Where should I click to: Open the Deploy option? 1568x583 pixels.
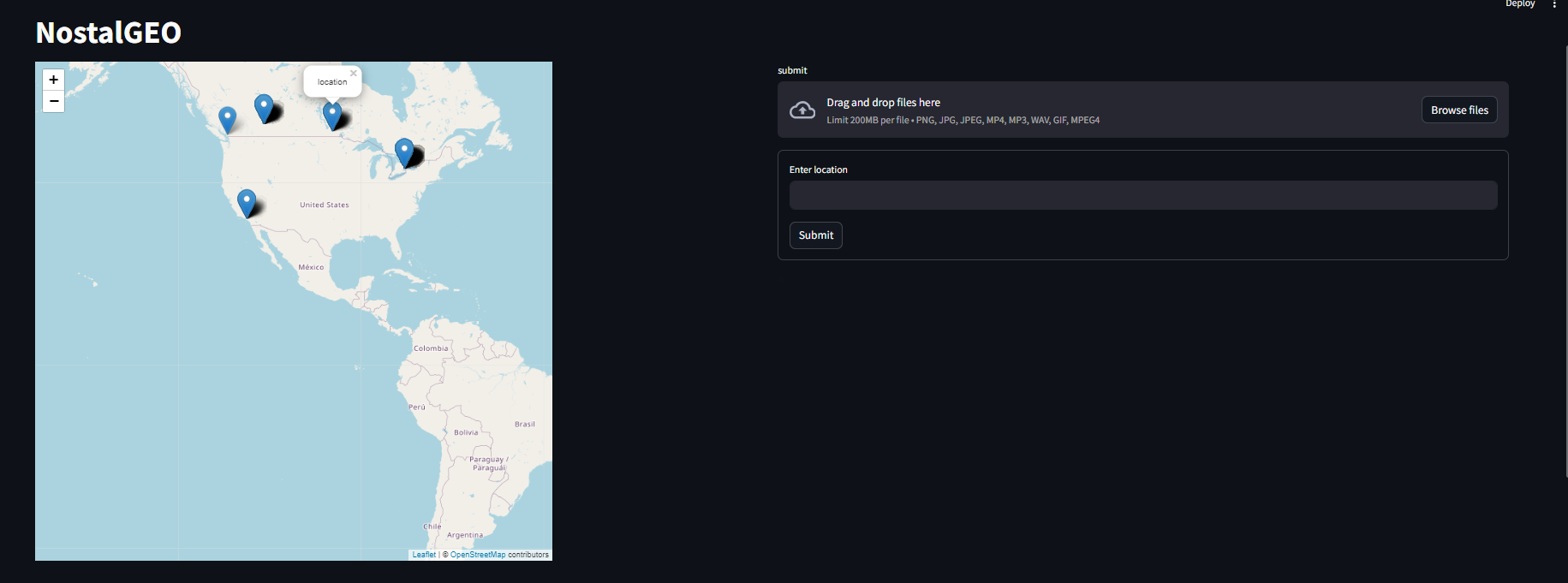[1520, 3]
